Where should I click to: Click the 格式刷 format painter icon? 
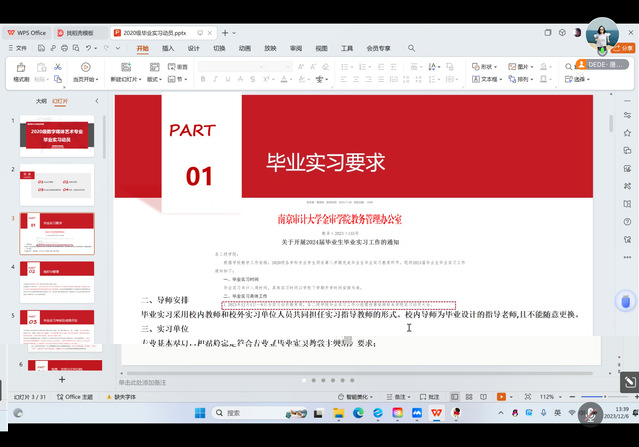click(x=21, y=69)
